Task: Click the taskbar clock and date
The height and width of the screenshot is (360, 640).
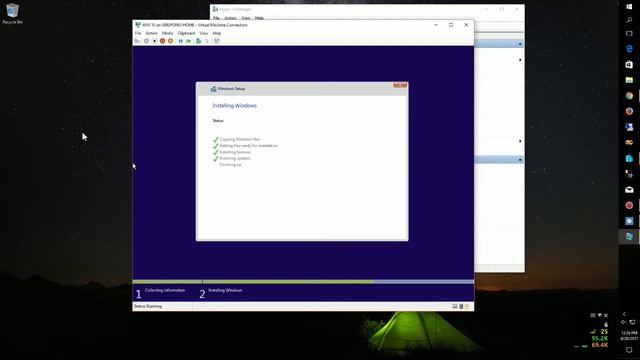Action: point(629,336)
